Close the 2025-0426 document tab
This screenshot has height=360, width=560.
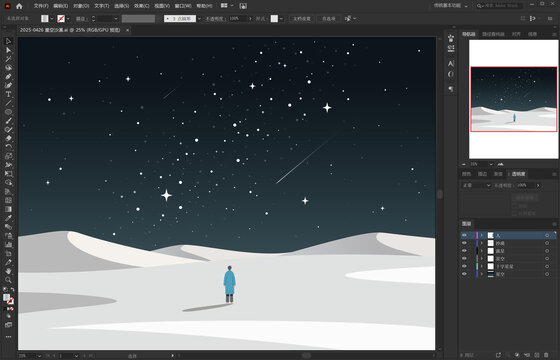pyautogui.click(x=128, y=30)
